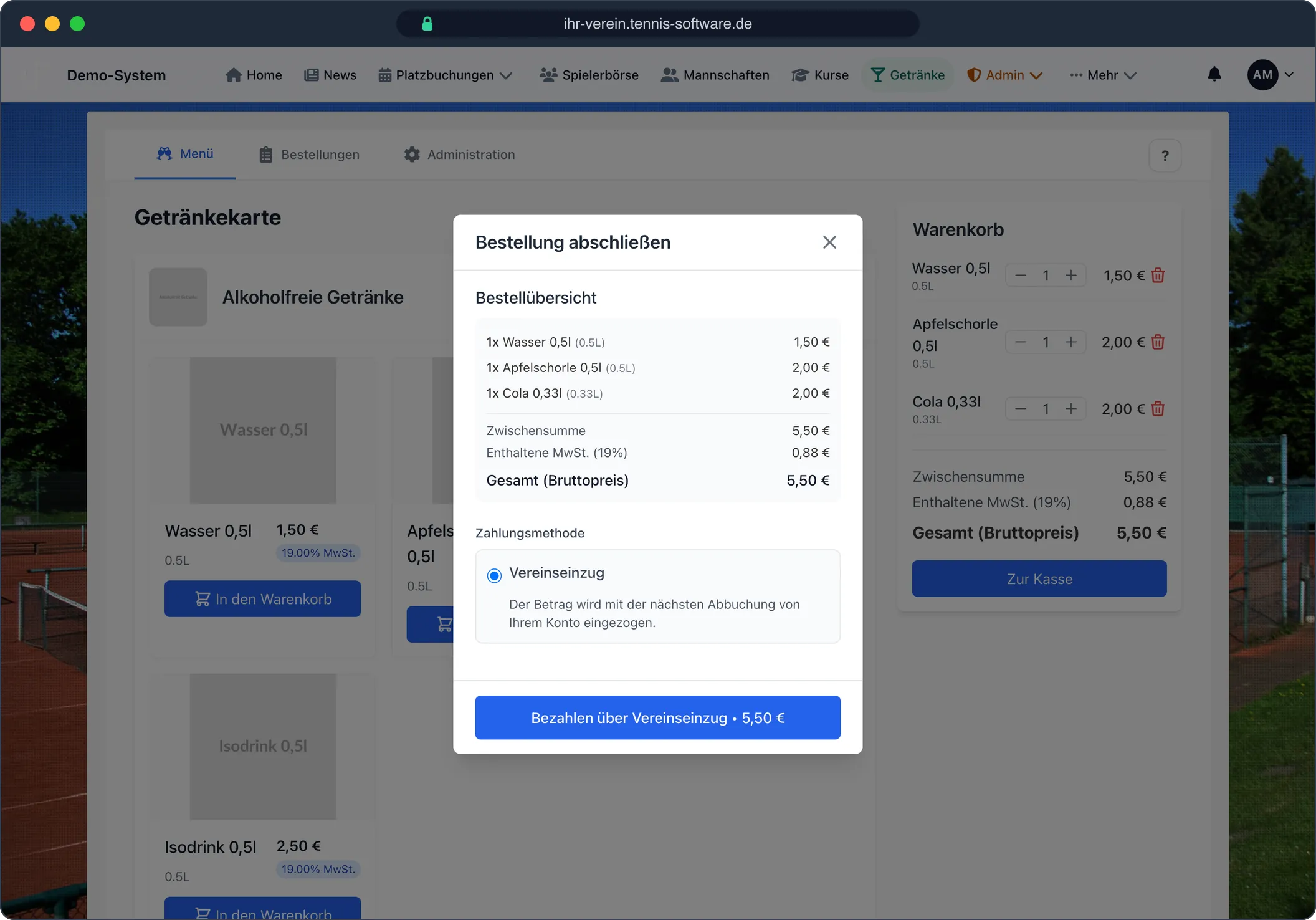The width and height of the screenshot is (1316, 920).
Task: Decrease Apfelschorle 0,5l quantity in cart
Action: coord(1021,342)
